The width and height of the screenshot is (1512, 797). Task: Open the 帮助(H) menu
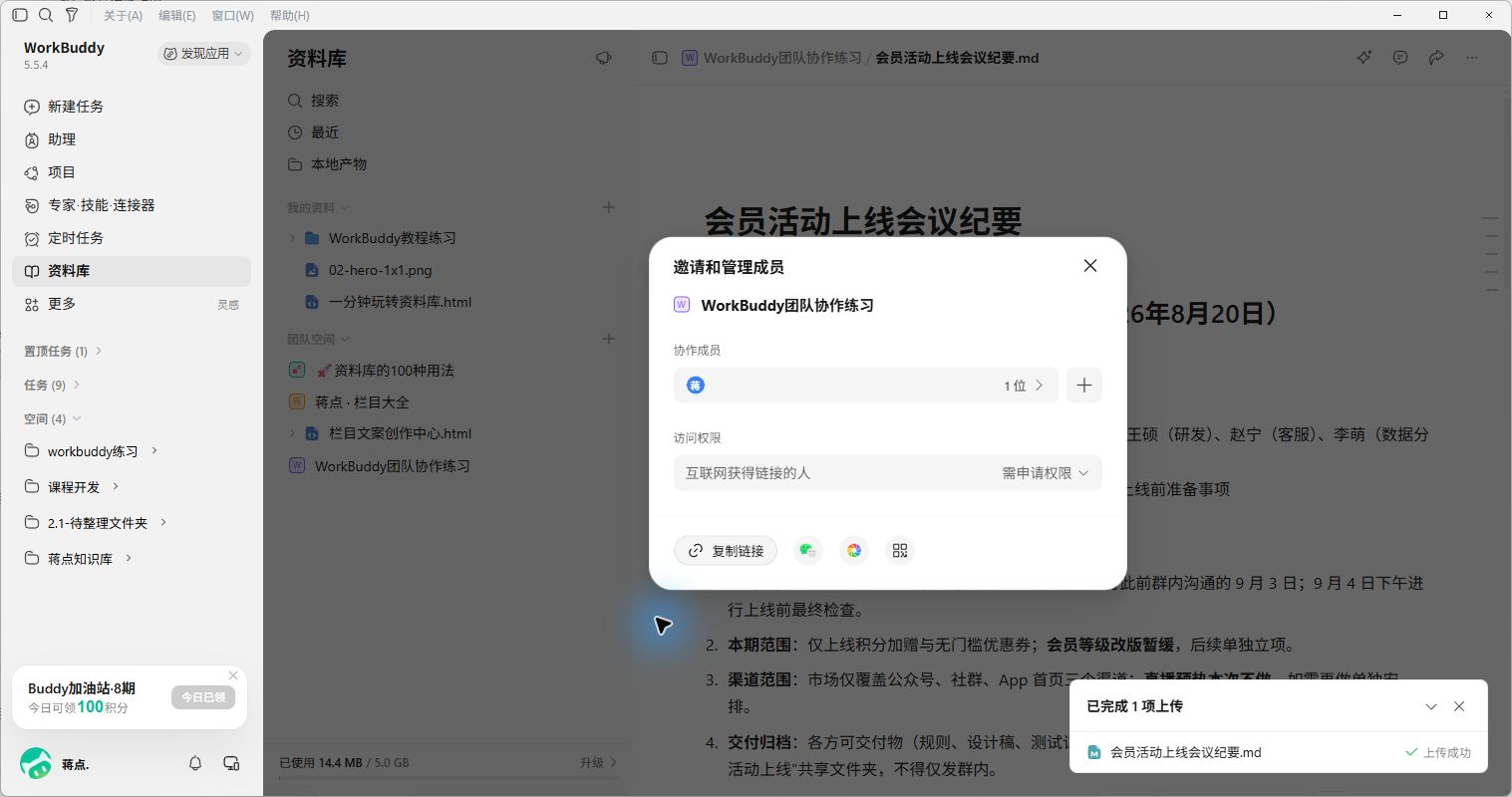[289, 16]
